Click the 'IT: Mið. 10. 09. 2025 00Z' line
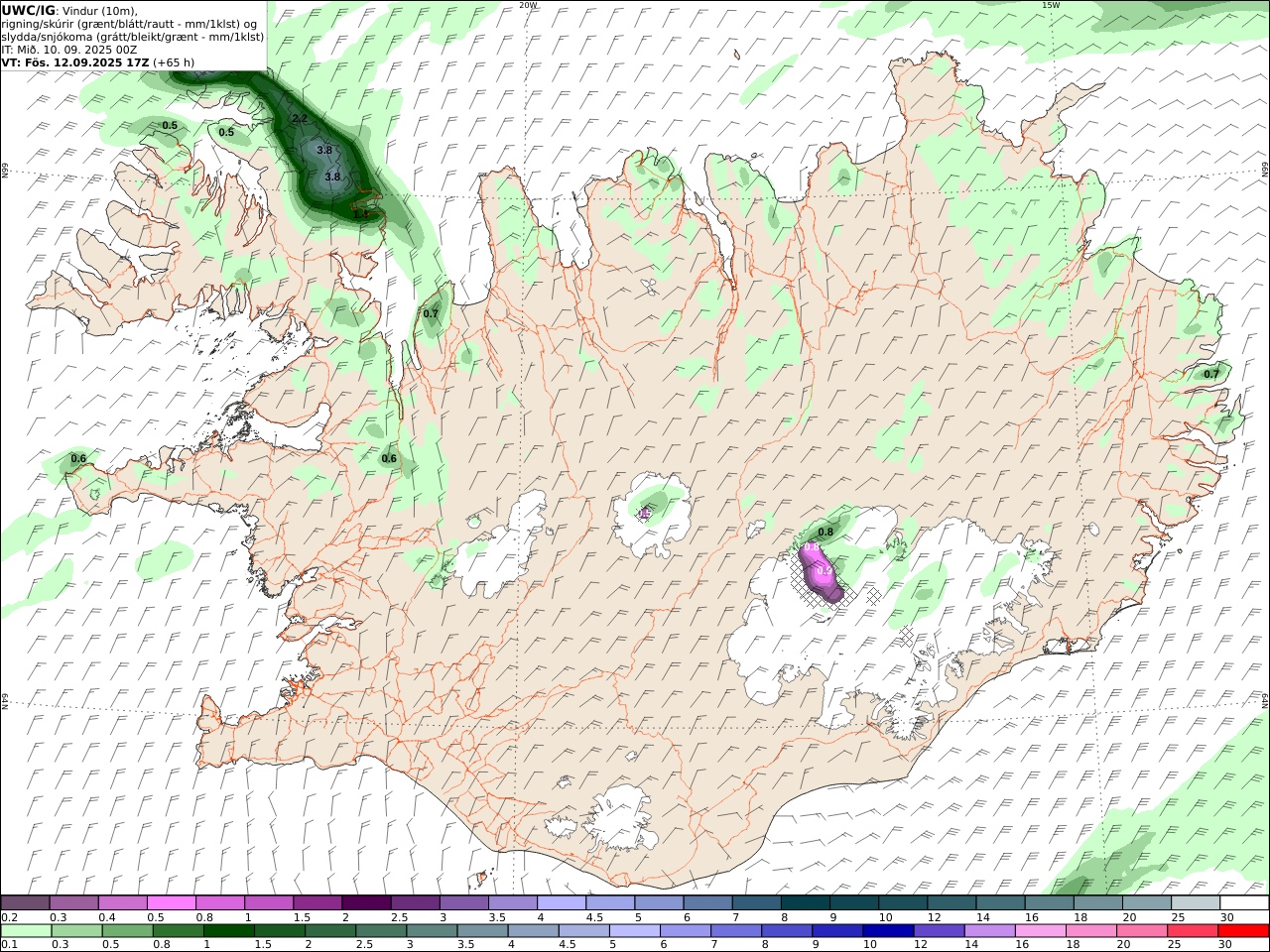The image size is (1270, 952). pyautogui.click(x=68, y=49)
